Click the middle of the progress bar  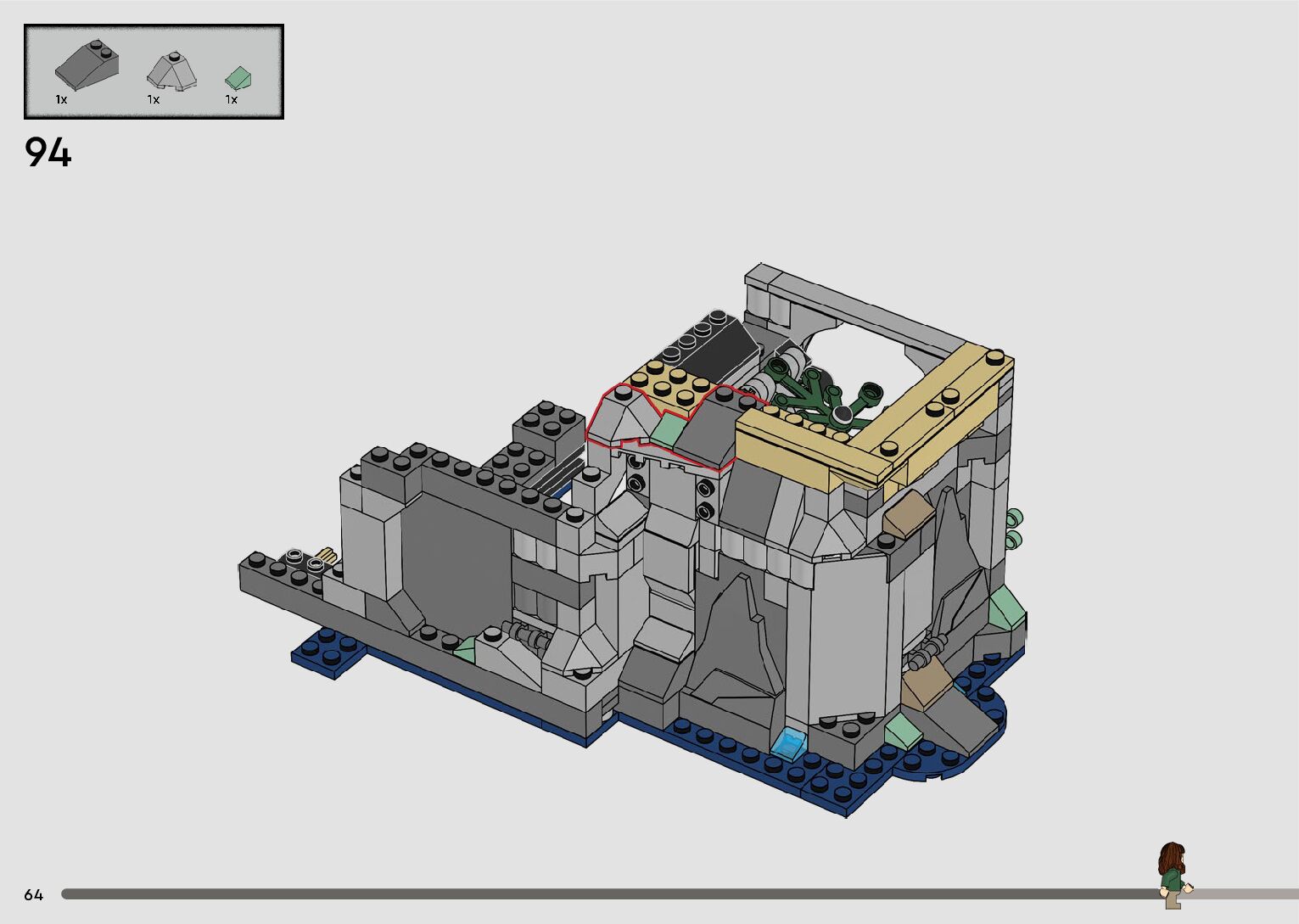[x=611, y=894]
